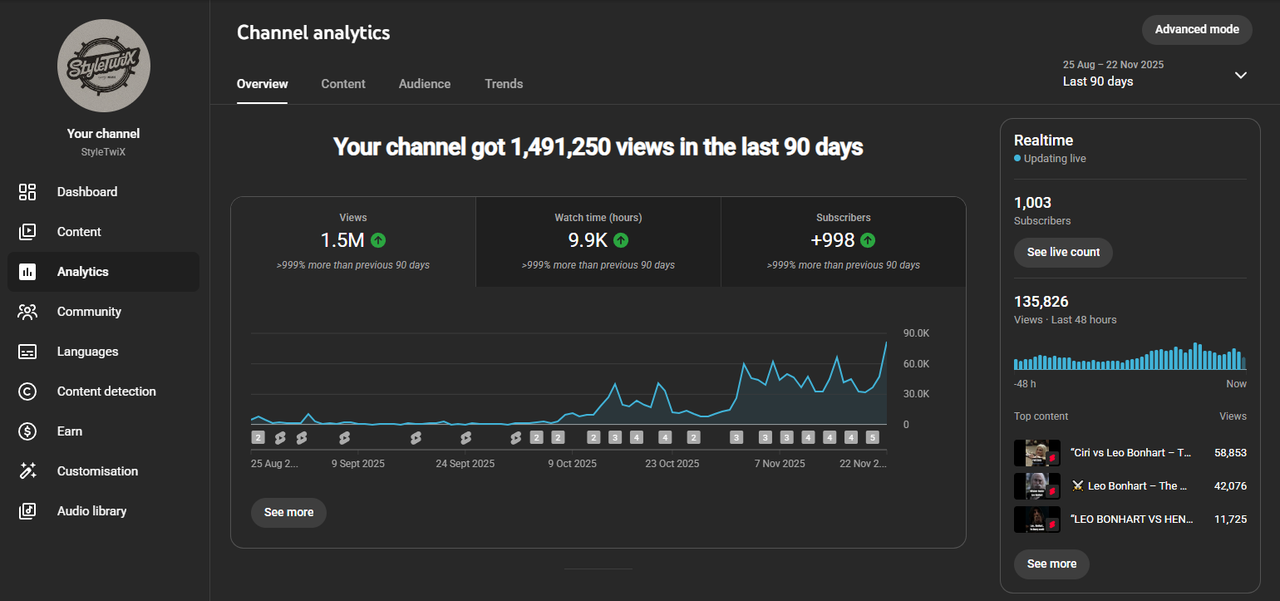
Task: Click the green arrow beside Watch time
Action: click(621, 240)
